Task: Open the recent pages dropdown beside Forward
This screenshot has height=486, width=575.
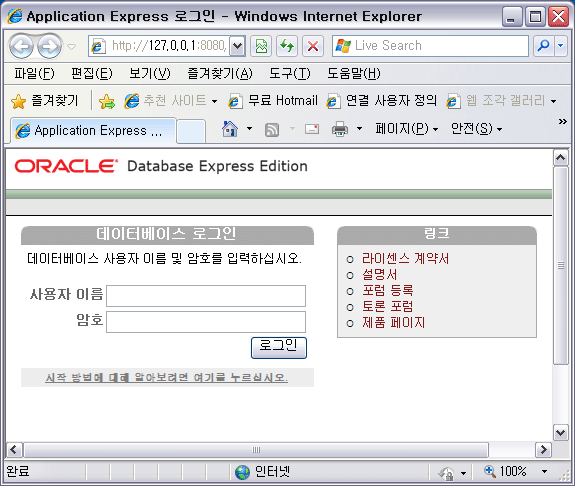Action: pos(72,47)
